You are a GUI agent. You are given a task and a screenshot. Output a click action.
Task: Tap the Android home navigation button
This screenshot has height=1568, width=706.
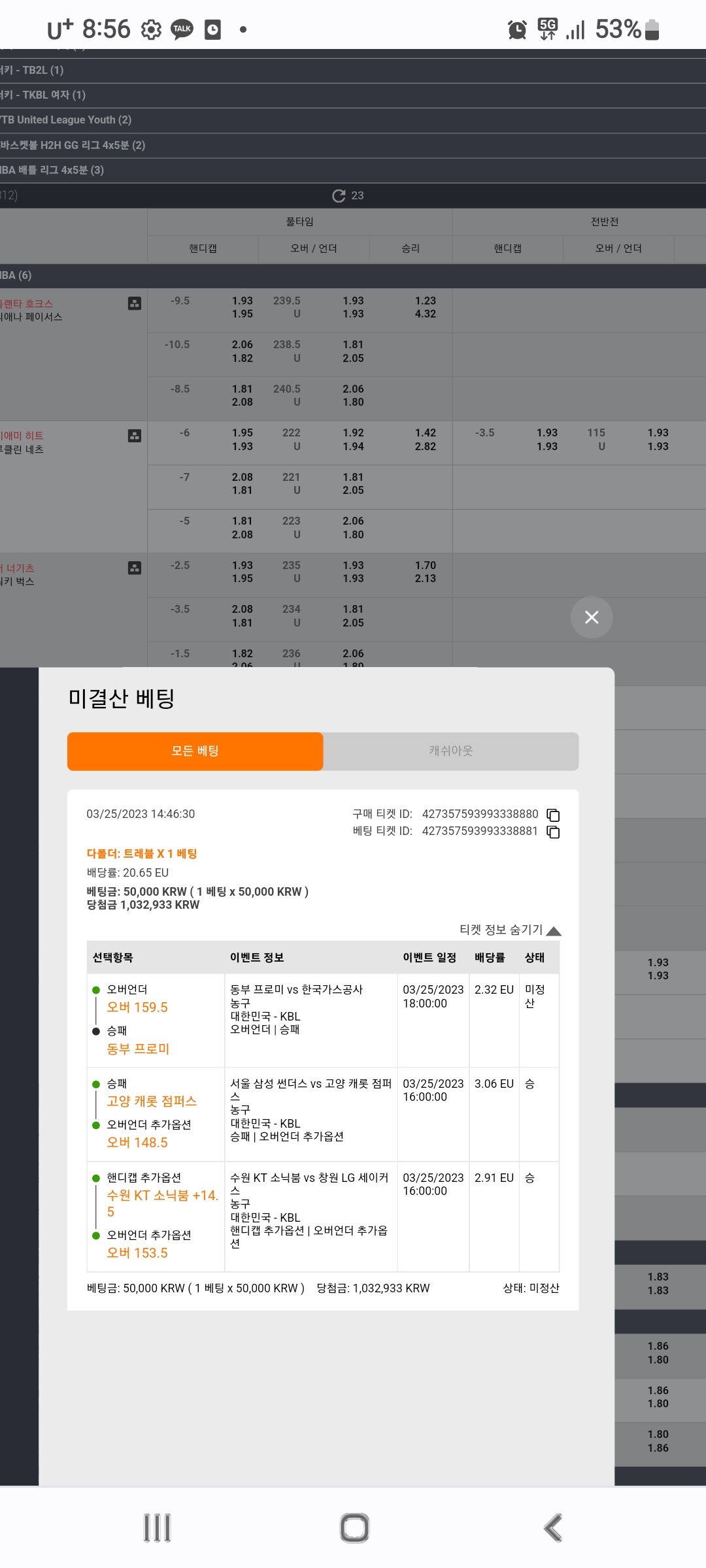point(354,1527)
